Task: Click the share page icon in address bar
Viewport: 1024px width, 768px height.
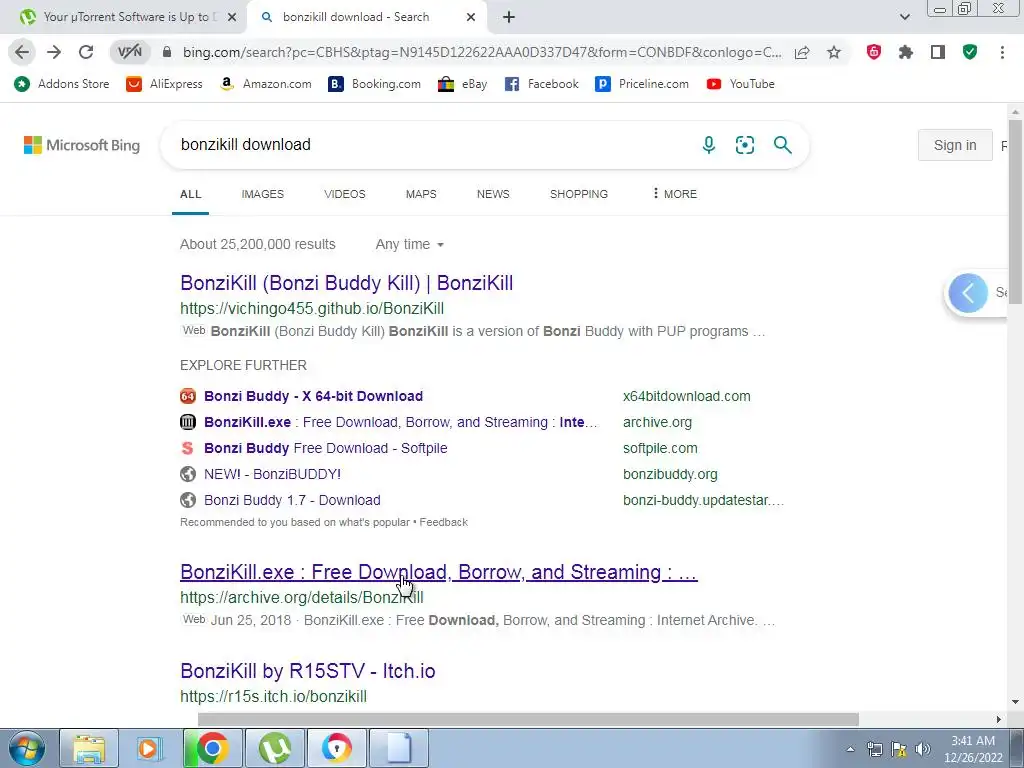Action: tap(802, 52)
